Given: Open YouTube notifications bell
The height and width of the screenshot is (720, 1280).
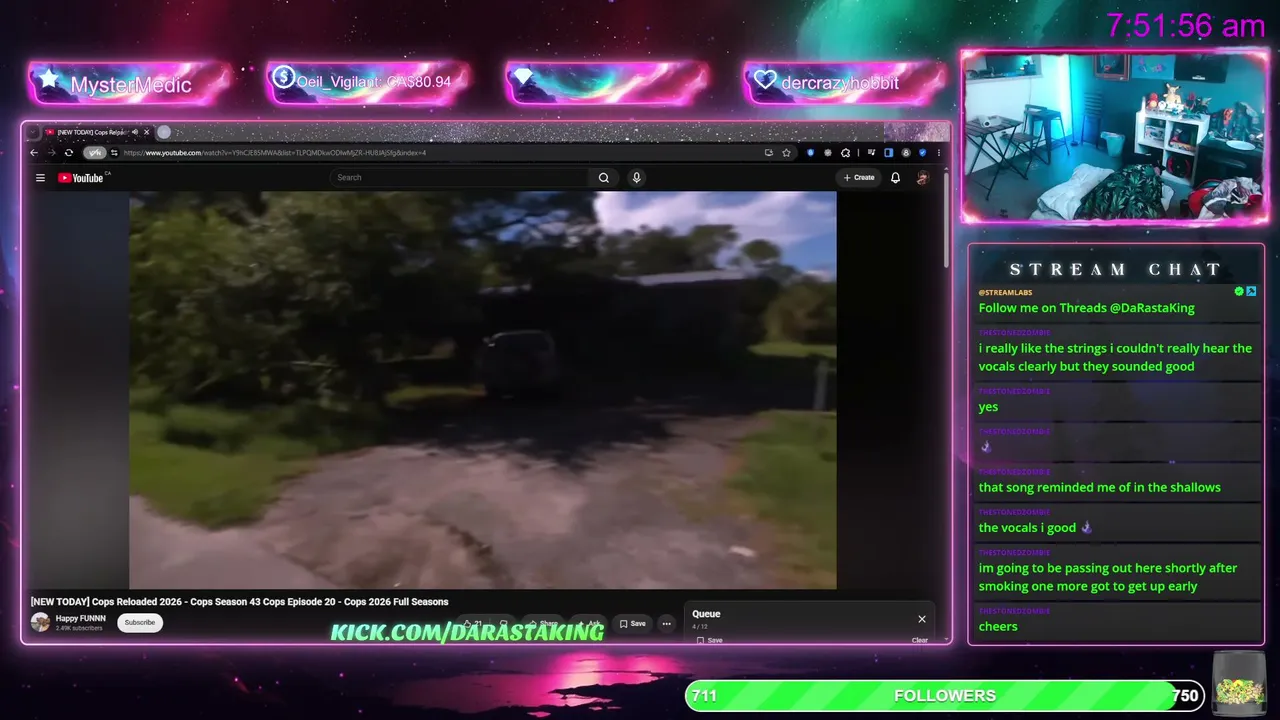Looking at the screenshot, I should click(x=895, y=178).
